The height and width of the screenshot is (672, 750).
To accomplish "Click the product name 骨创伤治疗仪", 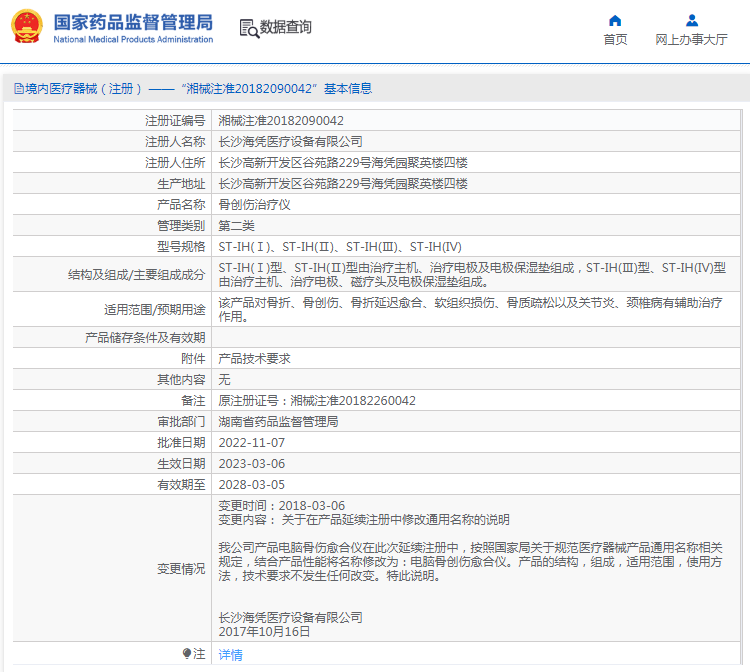I will [x=254, y=204].
